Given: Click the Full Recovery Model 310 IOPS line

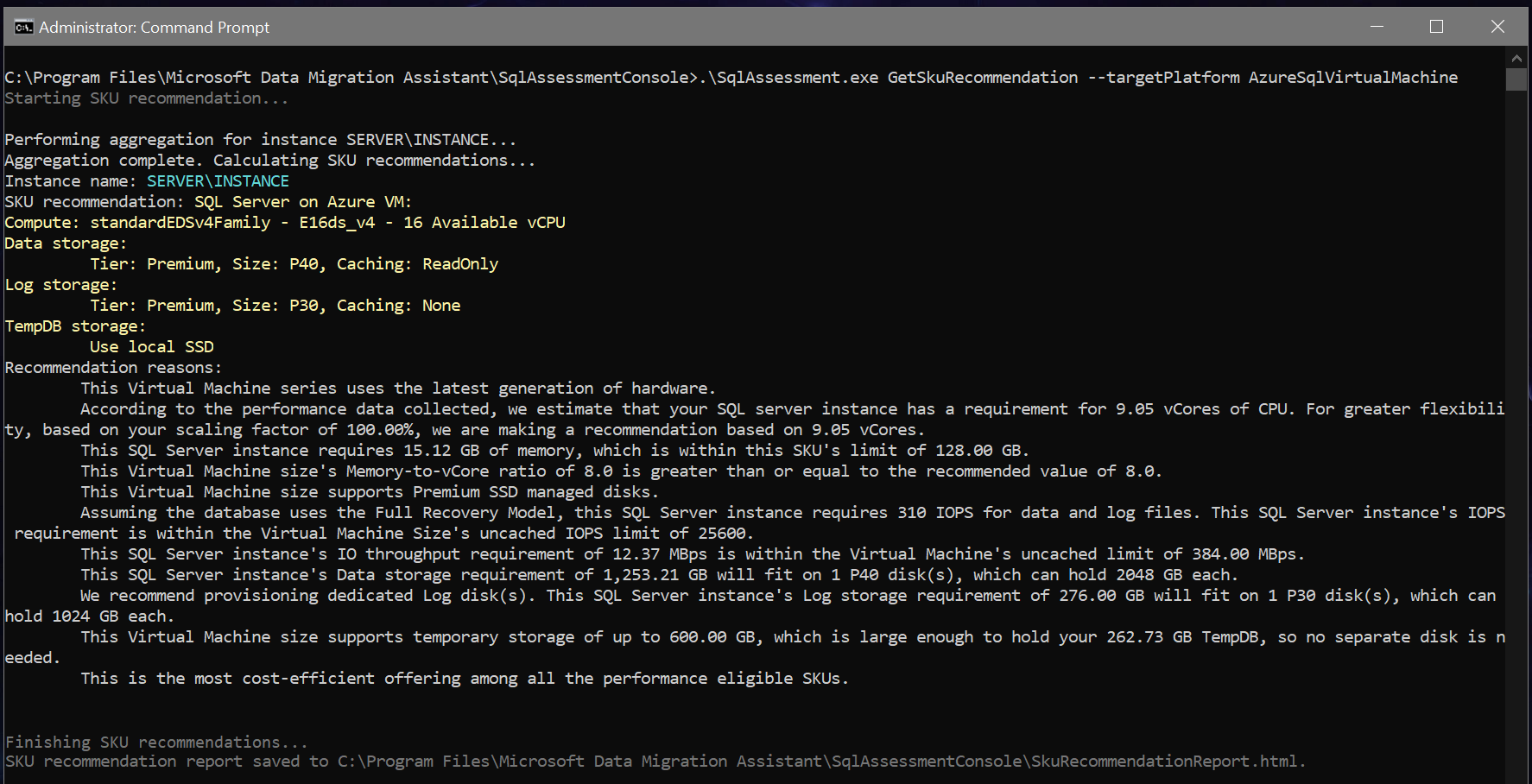Looking at the screenshot, I should pyautogui.click(x=793, y=513).
